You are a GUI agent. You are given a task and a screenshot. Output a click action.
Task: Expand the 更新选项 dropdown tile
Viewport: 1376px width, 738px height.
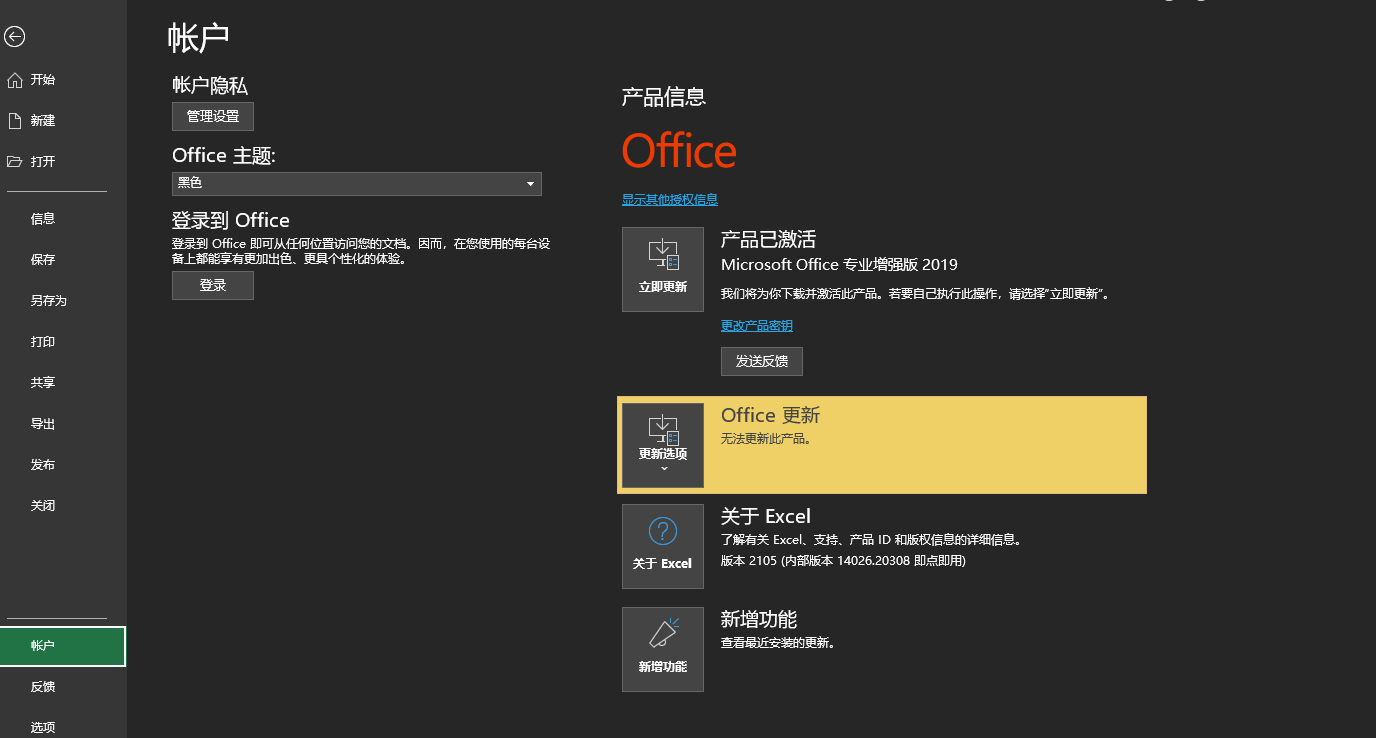click(663, 445)
